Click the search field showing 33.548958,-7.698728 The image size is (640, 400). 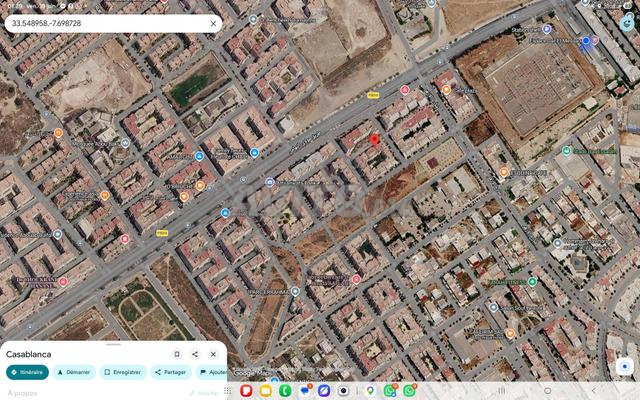click(x=113, y=24)
